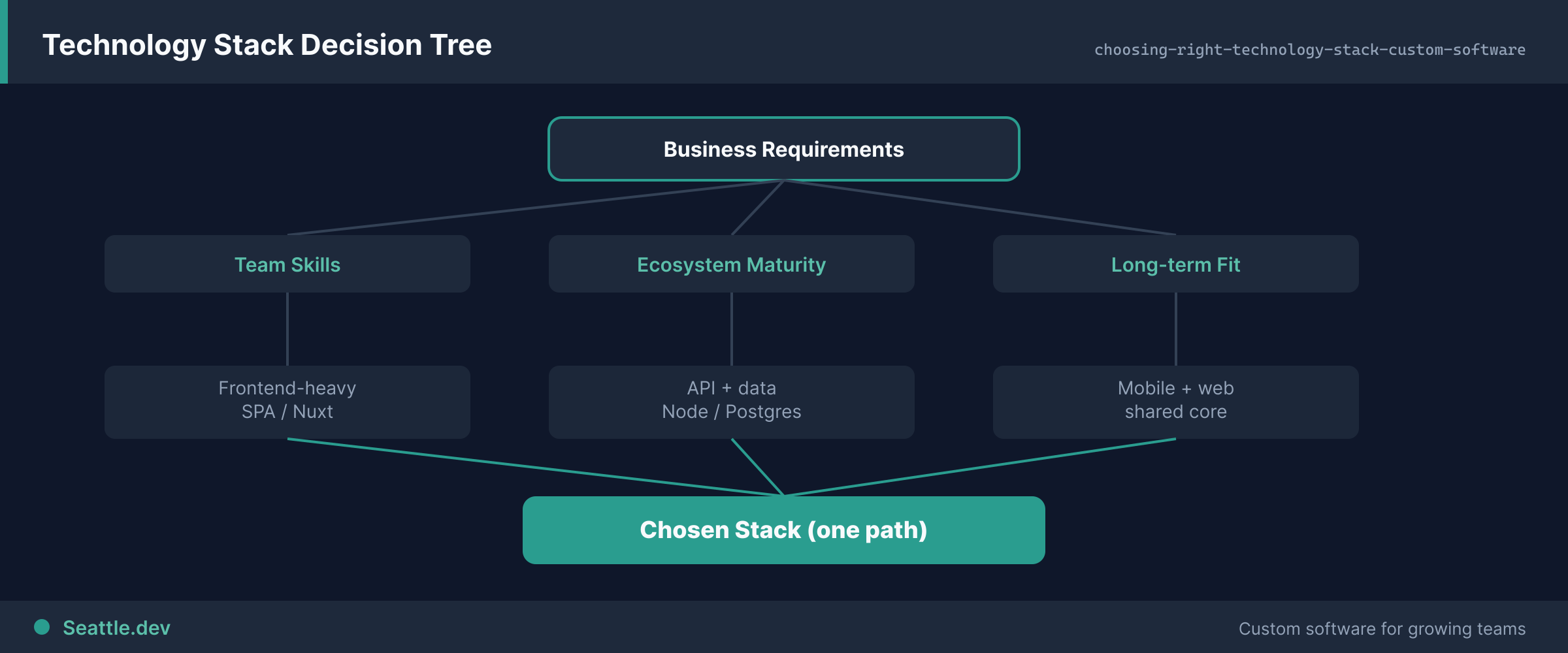Image resolution: width=1568 pixels, height=653 pixels.
Task: Select the Team Skills box
Action: 287,264
